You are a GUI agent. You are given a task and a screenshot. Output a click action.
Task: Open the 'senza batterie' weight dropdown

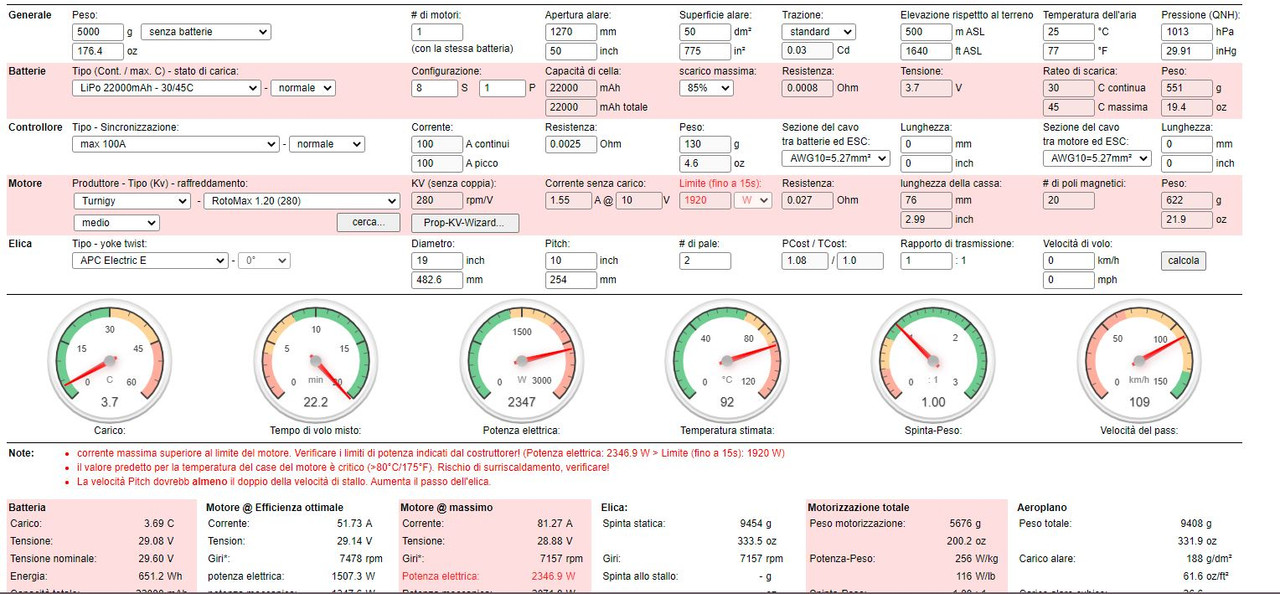[206, 32]
